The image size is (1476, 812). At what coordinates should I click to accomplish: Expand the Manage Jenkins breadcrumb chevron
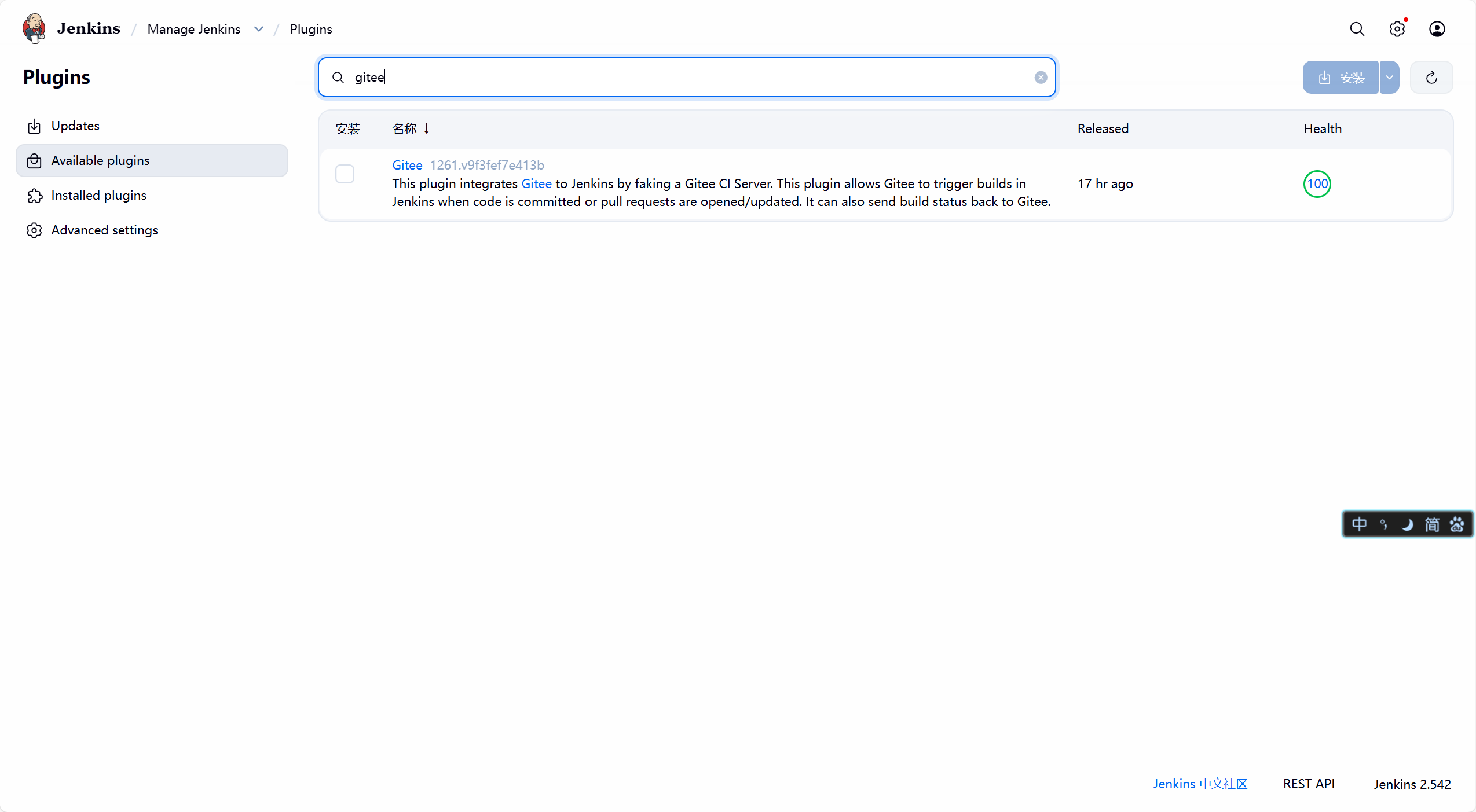click(259, 29)
